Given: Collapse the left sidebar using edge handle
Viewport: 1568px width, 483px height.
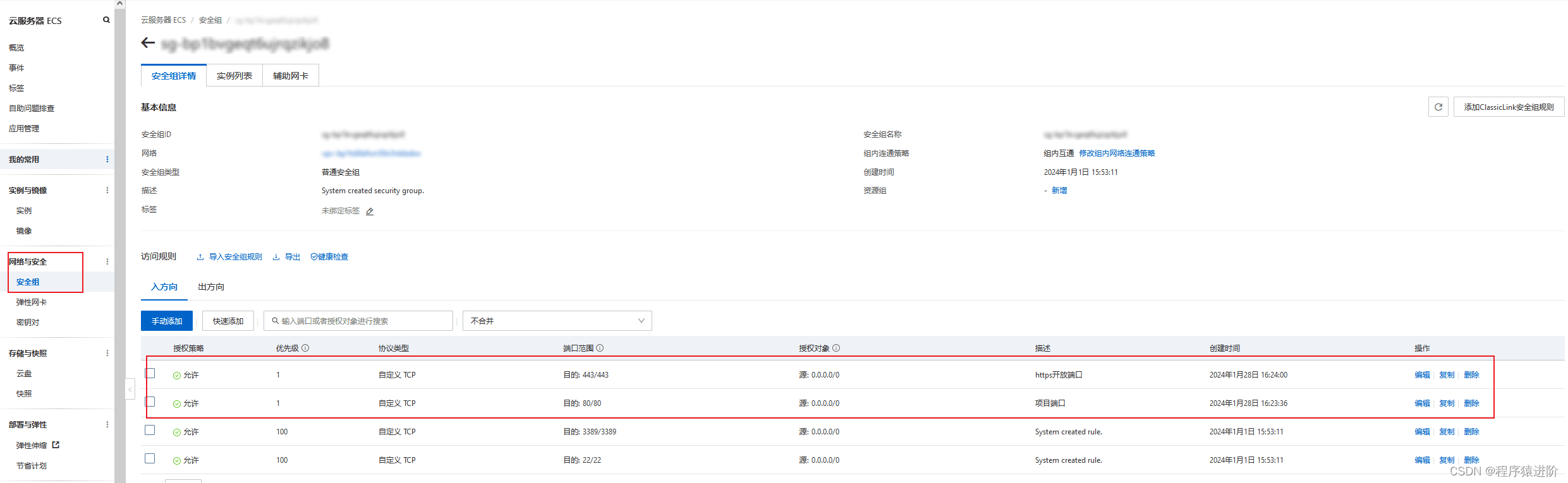Looking at the screenshot, I should click(x=130, y=390).
